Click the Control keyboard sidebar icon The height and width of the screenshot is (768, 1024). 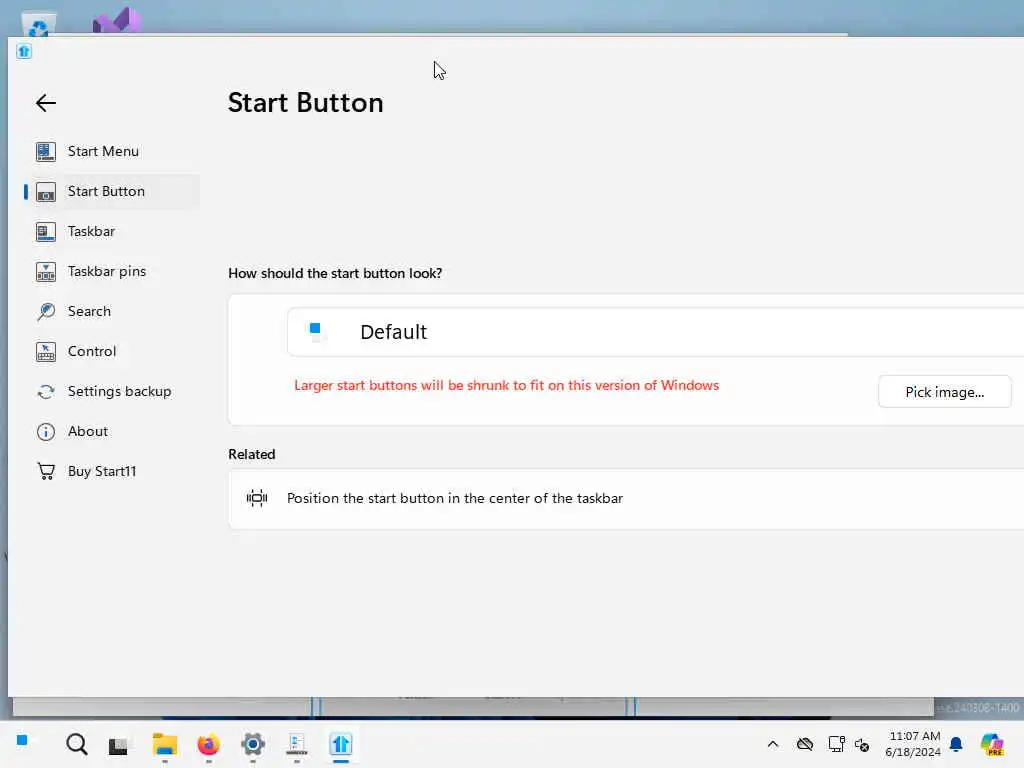[x=46, y=352]
